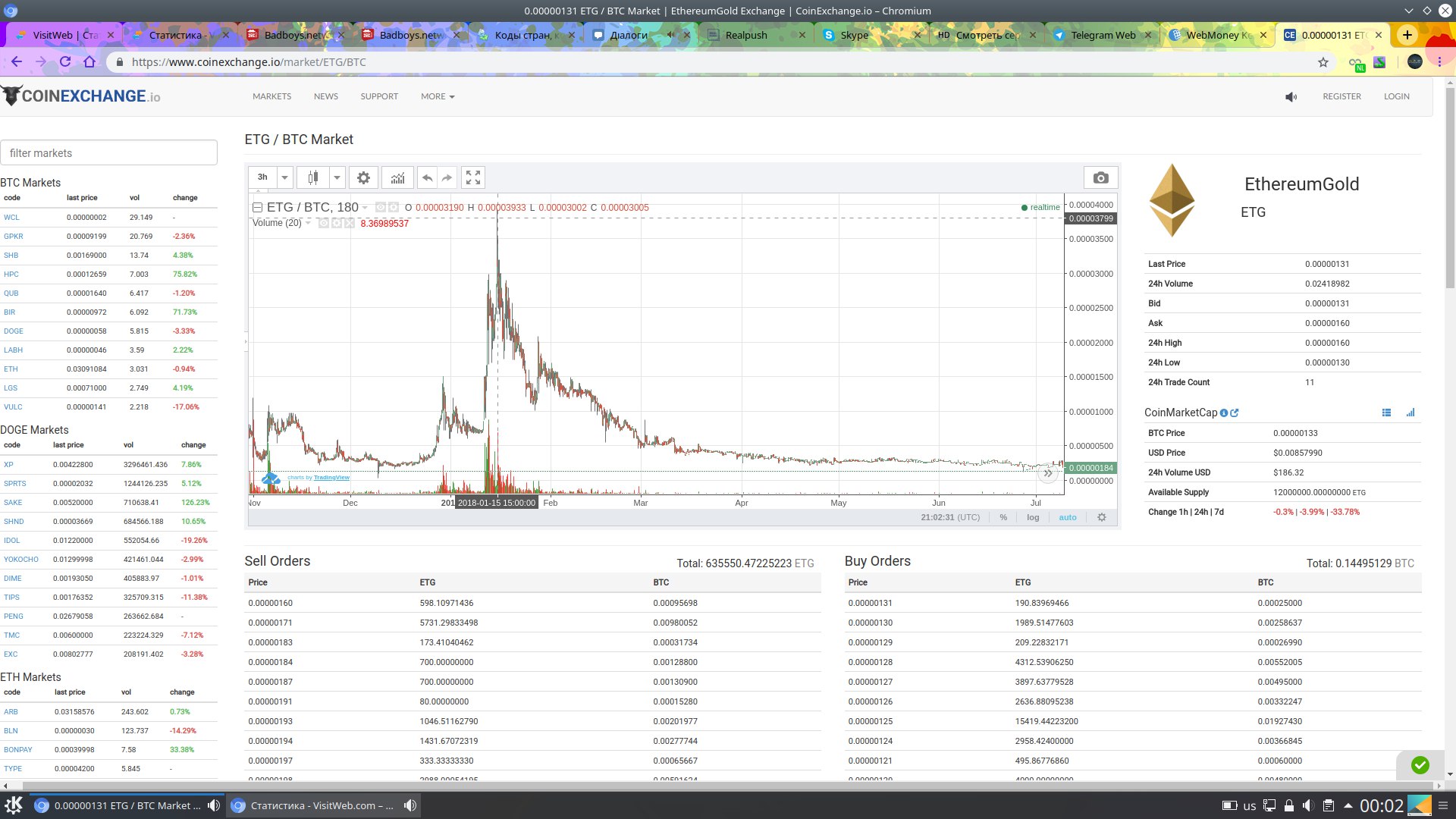Open the KDE application launcher
1456x819 pixels.
(14, 805)
